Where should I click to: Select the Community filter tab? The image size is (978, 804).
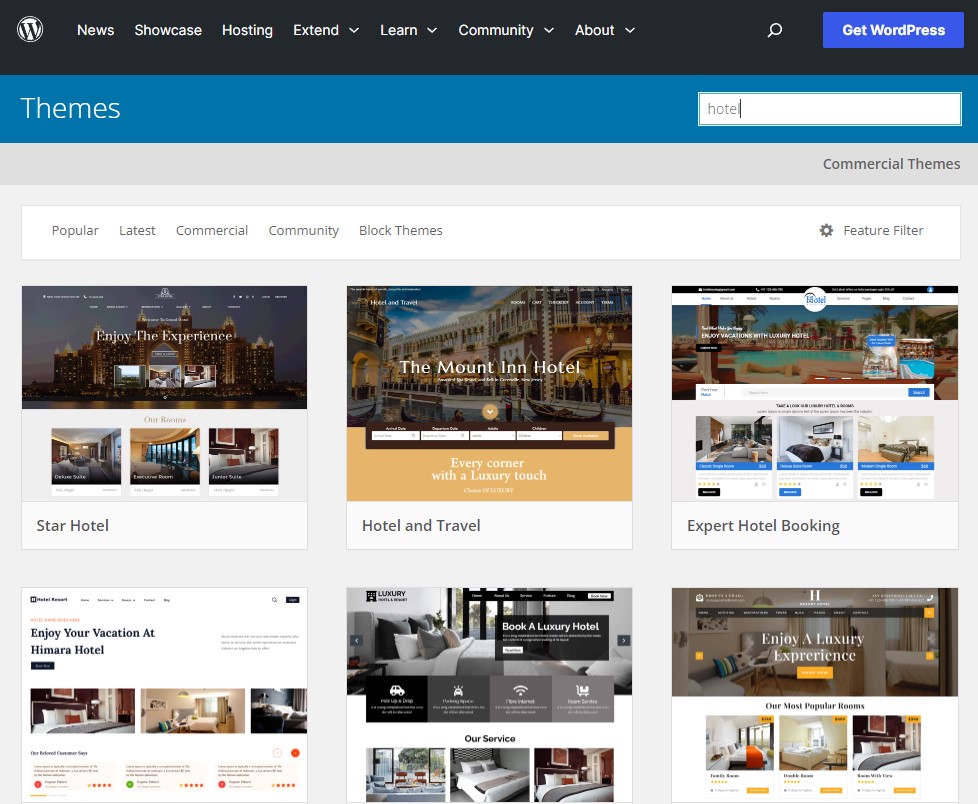(x=304, y=230)
